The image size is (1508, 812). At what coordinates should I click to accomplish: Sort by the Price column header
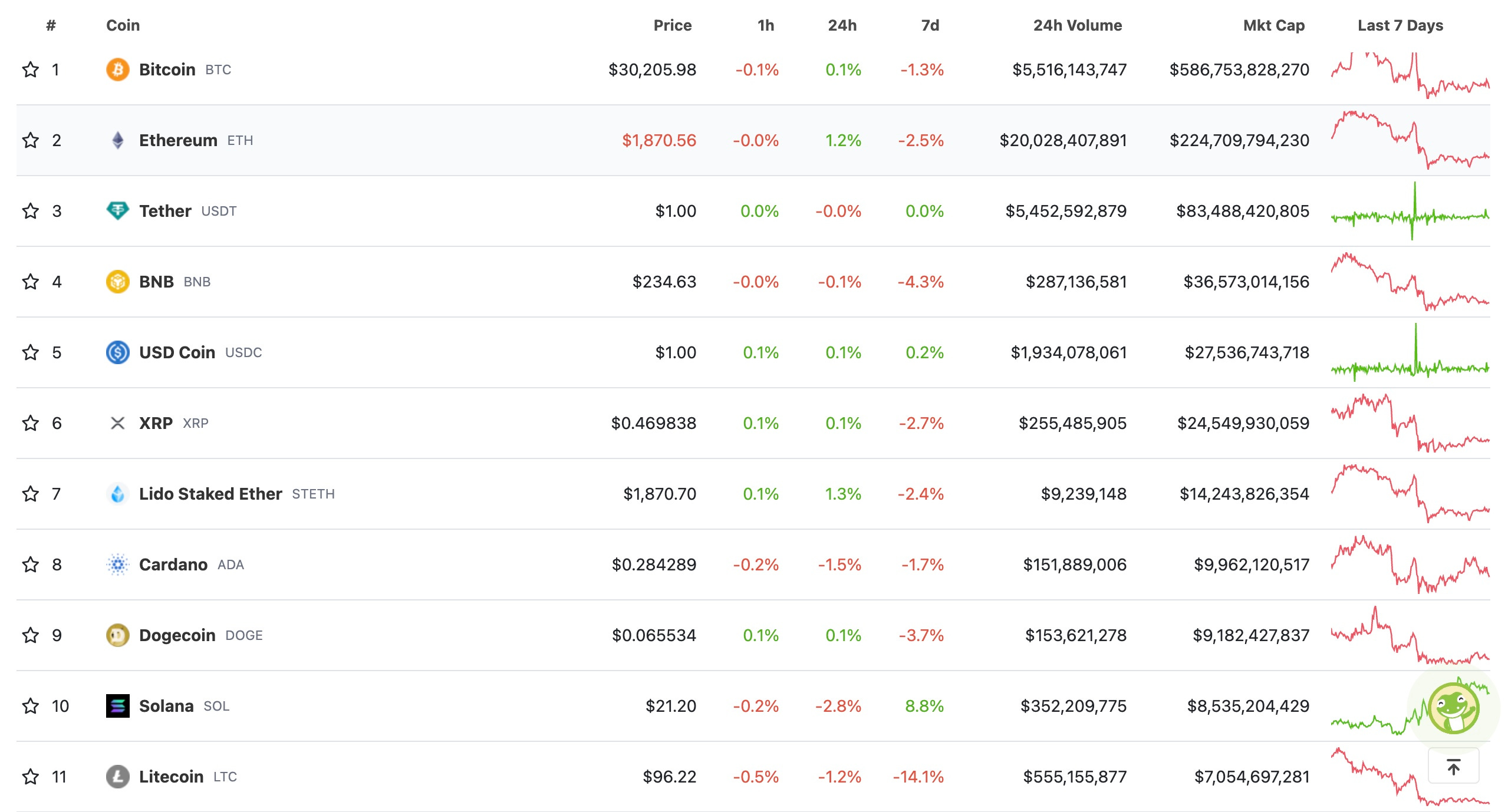672,25
